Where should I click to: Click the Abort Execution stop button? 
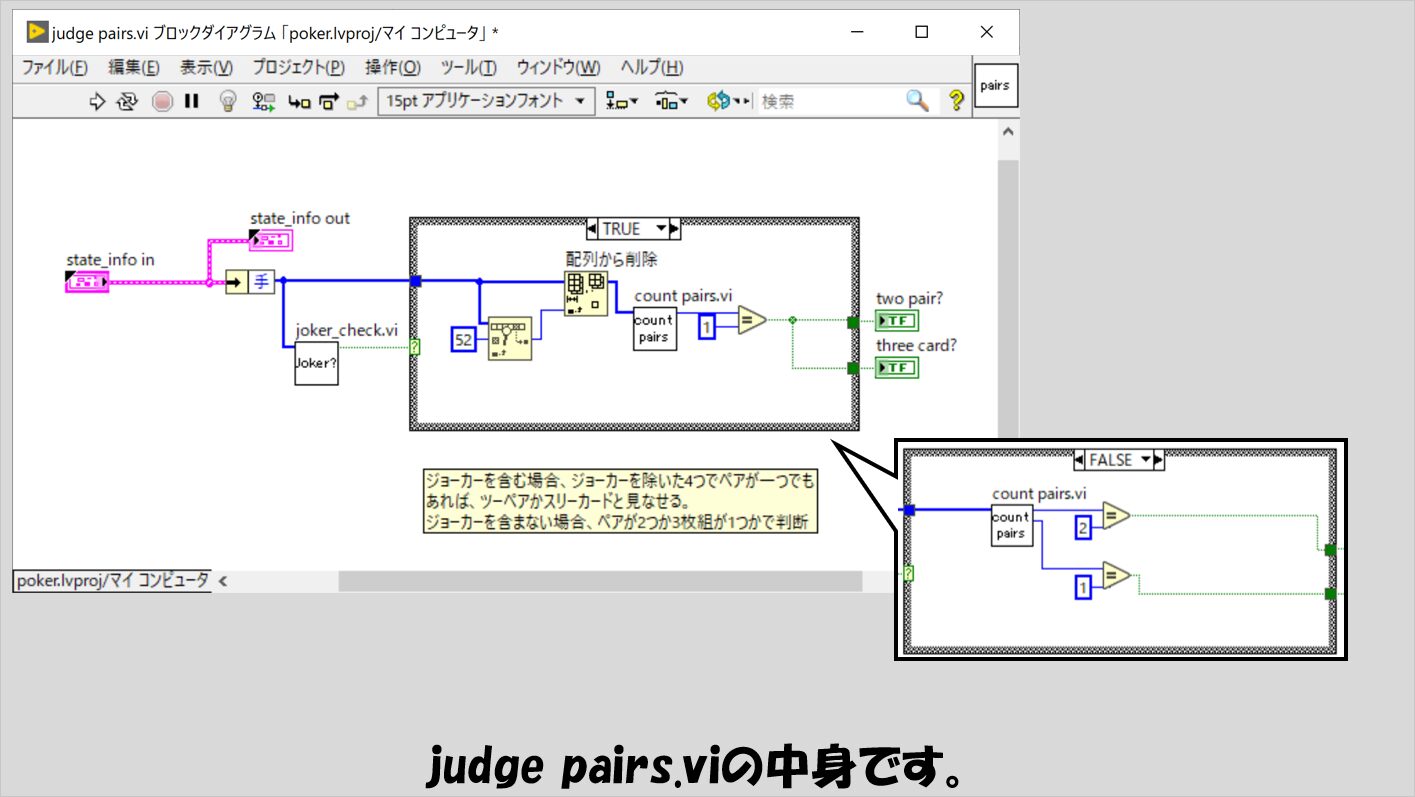click(x=162, y=101)
